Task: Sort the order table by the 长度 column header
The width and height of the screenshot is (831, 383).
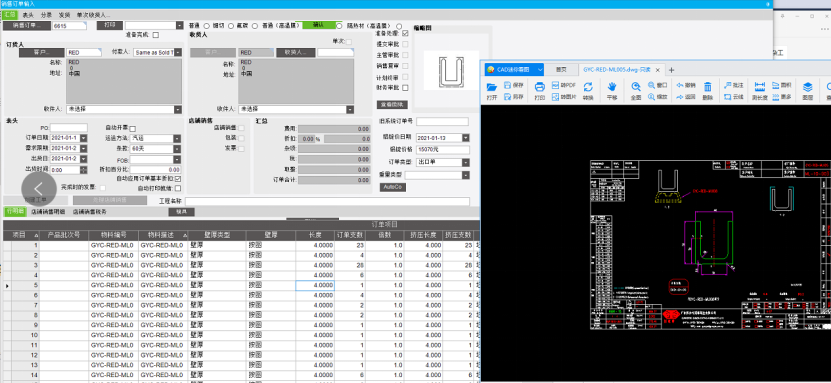Action: point(315,235)
